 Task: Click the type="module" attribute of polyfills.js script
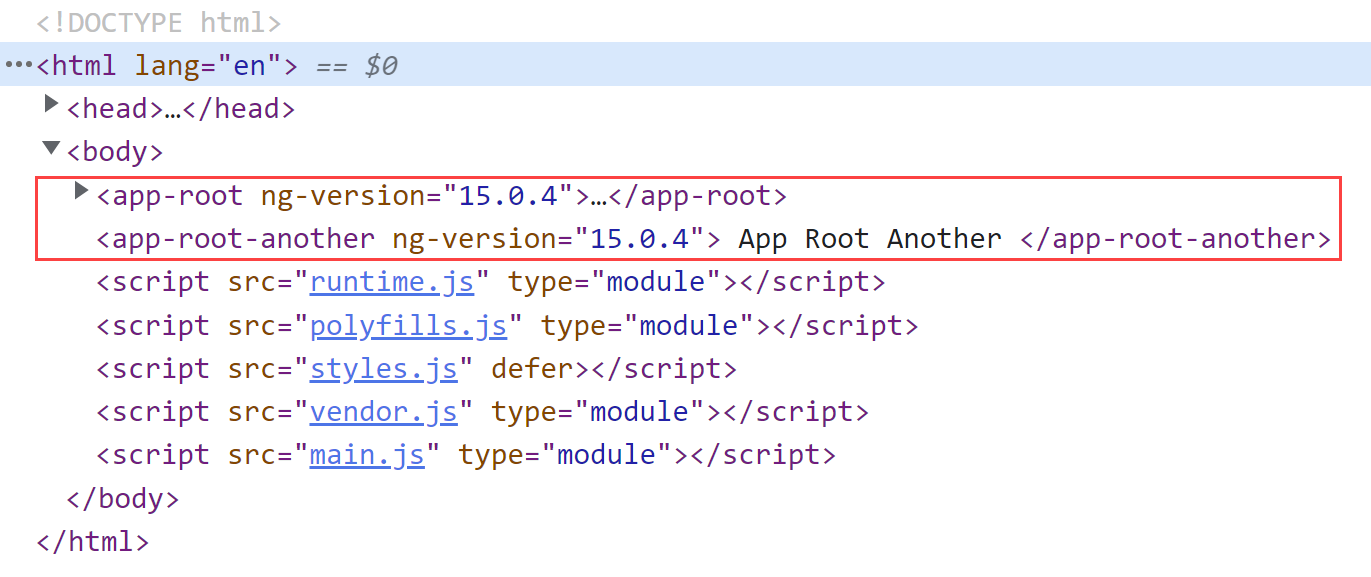pyautogui.click(x=648, y=325)
